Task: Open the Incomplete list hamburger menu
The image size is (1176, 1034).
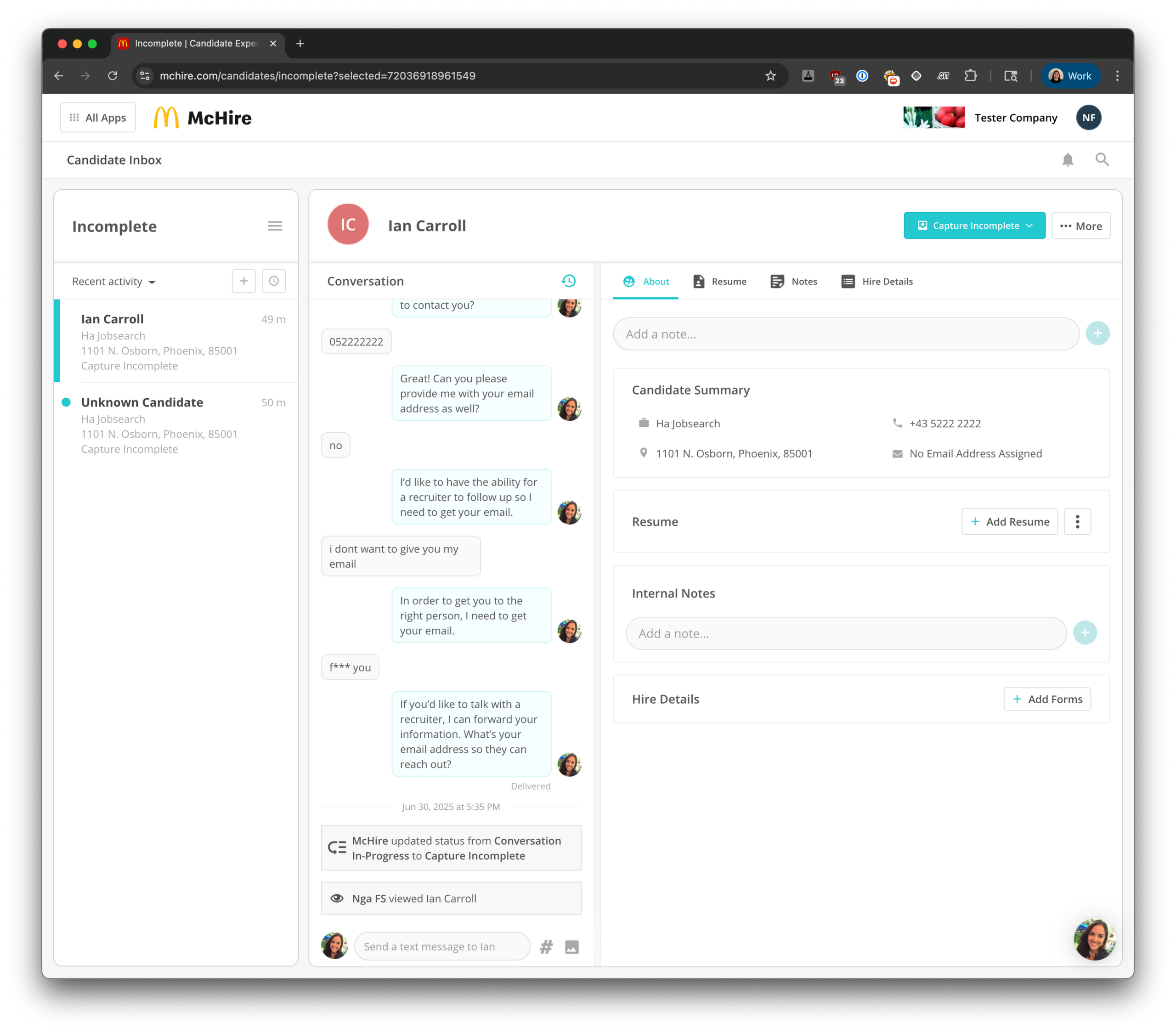Action: pyautogui.click(x=275, y=226)
